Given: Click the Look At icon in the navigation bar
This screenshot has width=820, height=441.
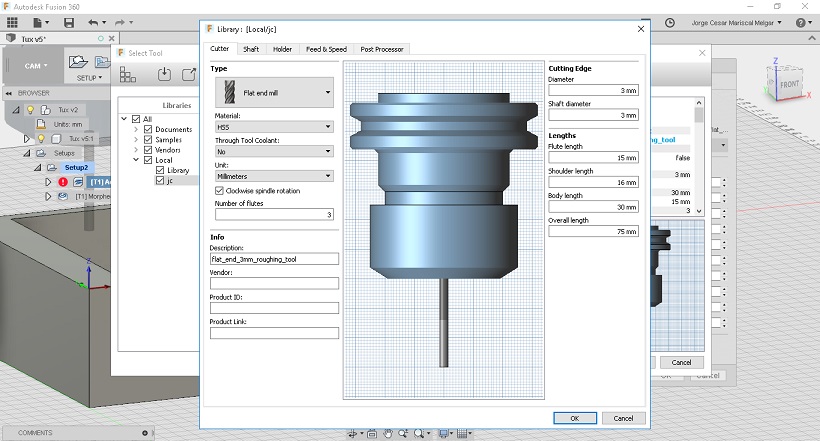Looking at the screenshot, I should click(x=372, y=434).
